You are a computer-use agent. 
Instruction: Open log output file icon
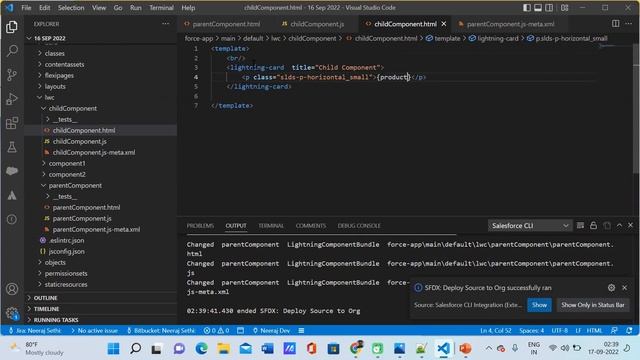pyautogui.click(x=607, y=225)
